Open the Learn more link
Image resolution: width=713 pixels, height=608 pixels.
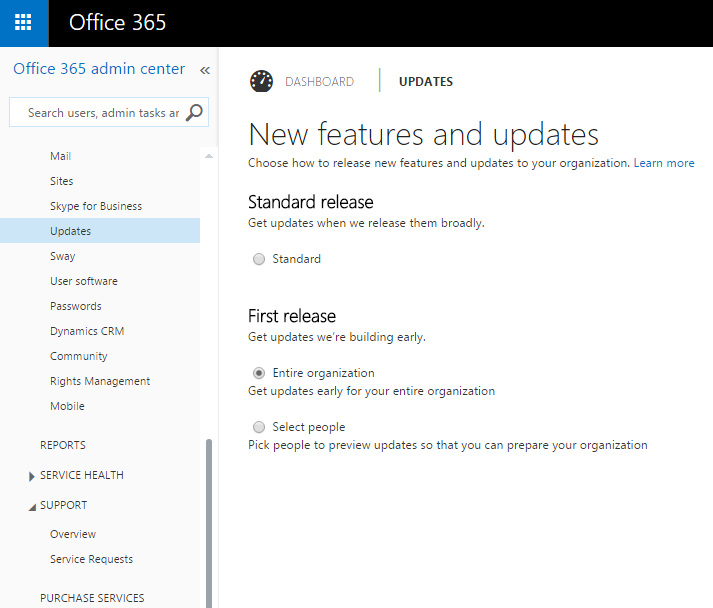[x=663, y=163]
